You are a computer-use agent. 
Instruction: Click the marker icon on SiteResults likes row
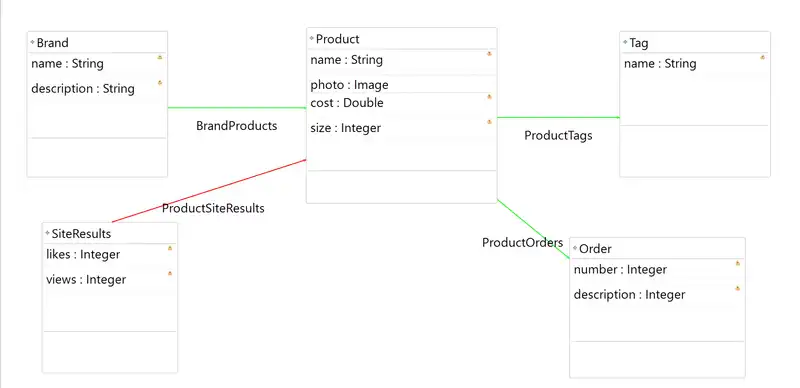point(170,248)
